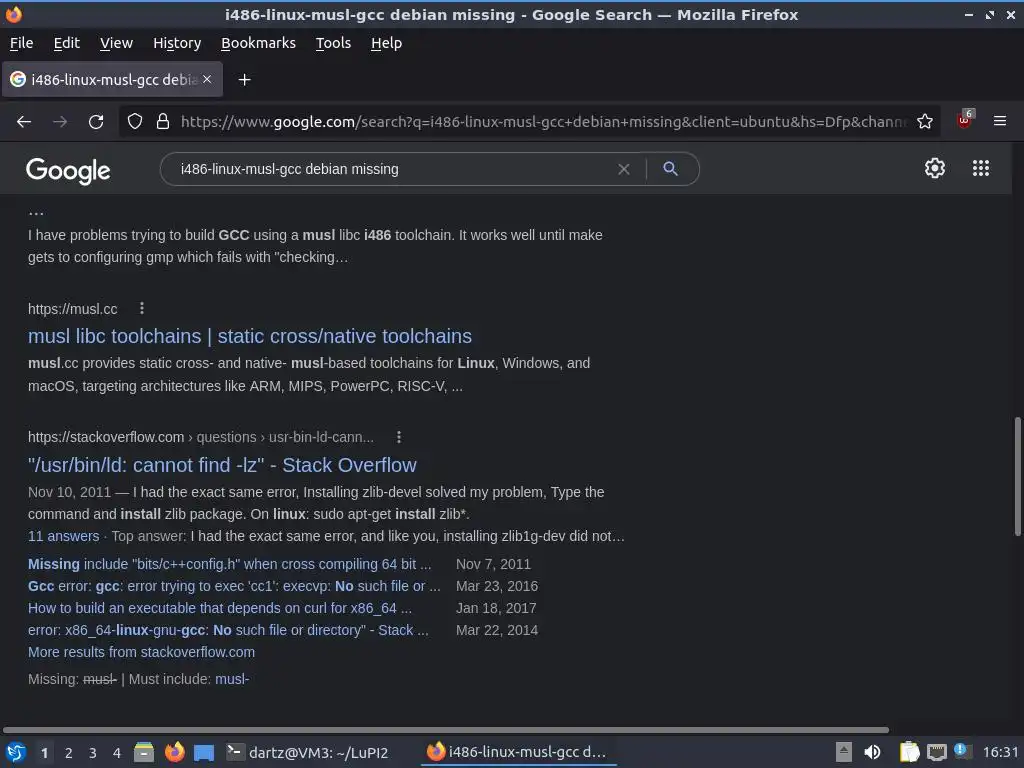Open the volume control in tray
The image size is (1024, 768).
[872, 752]
